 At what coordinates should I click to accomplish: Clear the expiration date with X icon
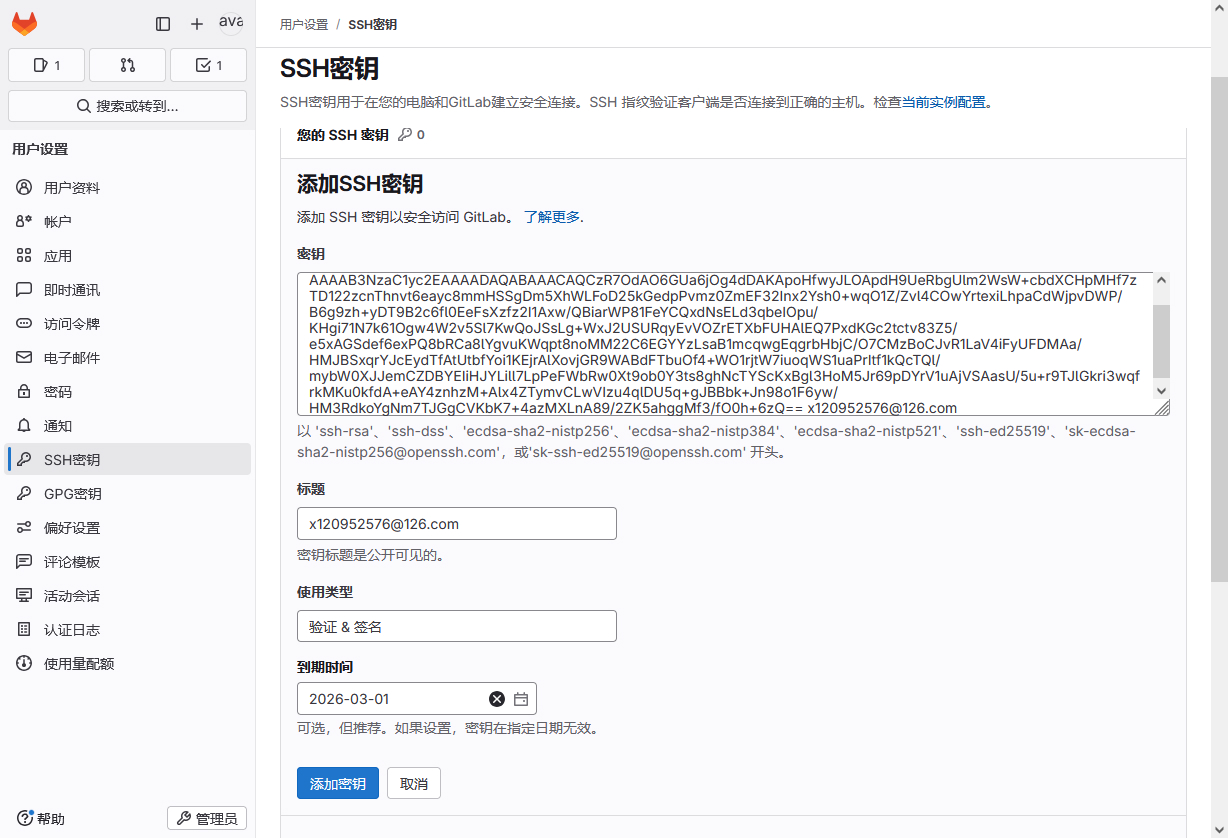click(x=497, y=699)
